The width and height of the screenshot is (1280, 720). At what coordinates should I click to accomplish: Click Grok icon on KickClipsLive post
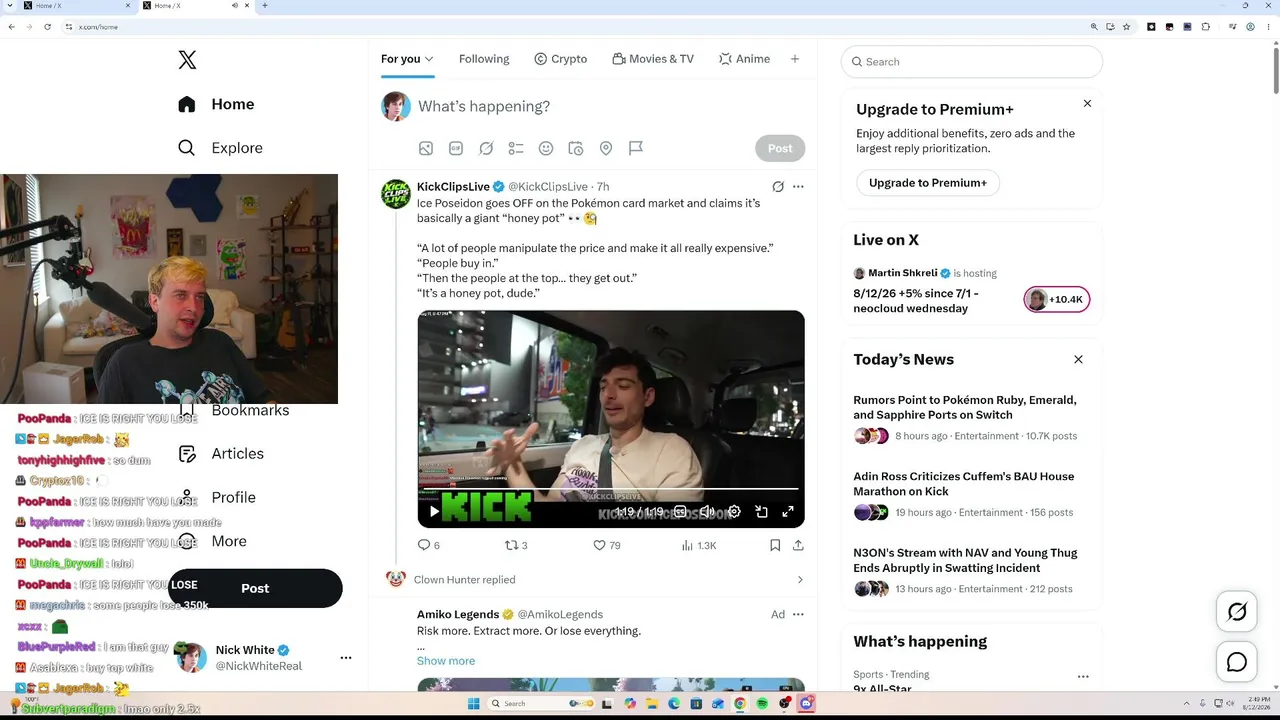[x=778, y=187]
